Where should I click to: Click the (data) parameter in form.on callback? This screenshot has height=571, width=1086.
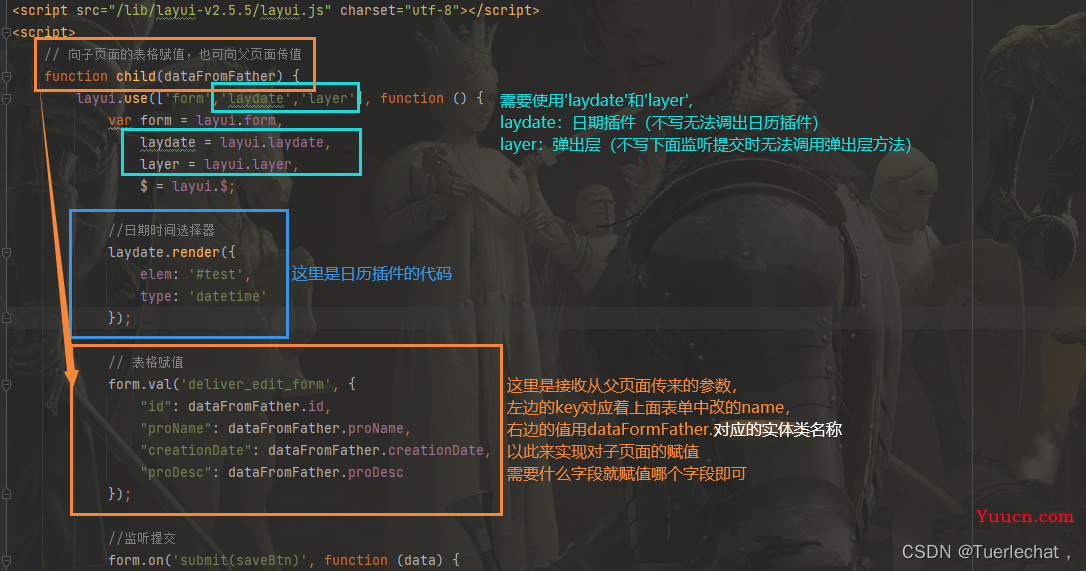[x=420, y=560]
